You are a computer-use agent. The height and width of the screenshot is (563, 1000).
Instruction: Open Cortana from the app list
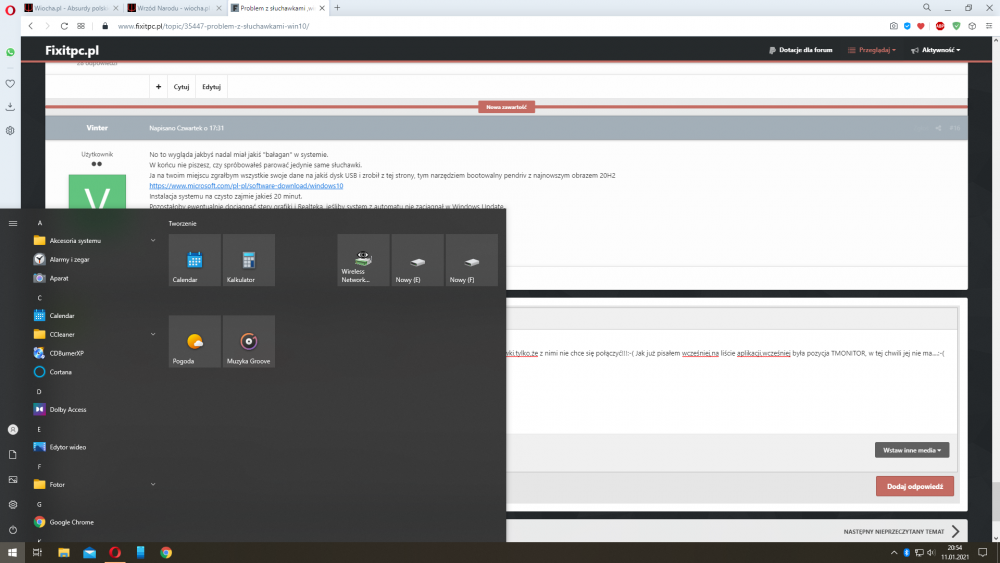(60, 371)
